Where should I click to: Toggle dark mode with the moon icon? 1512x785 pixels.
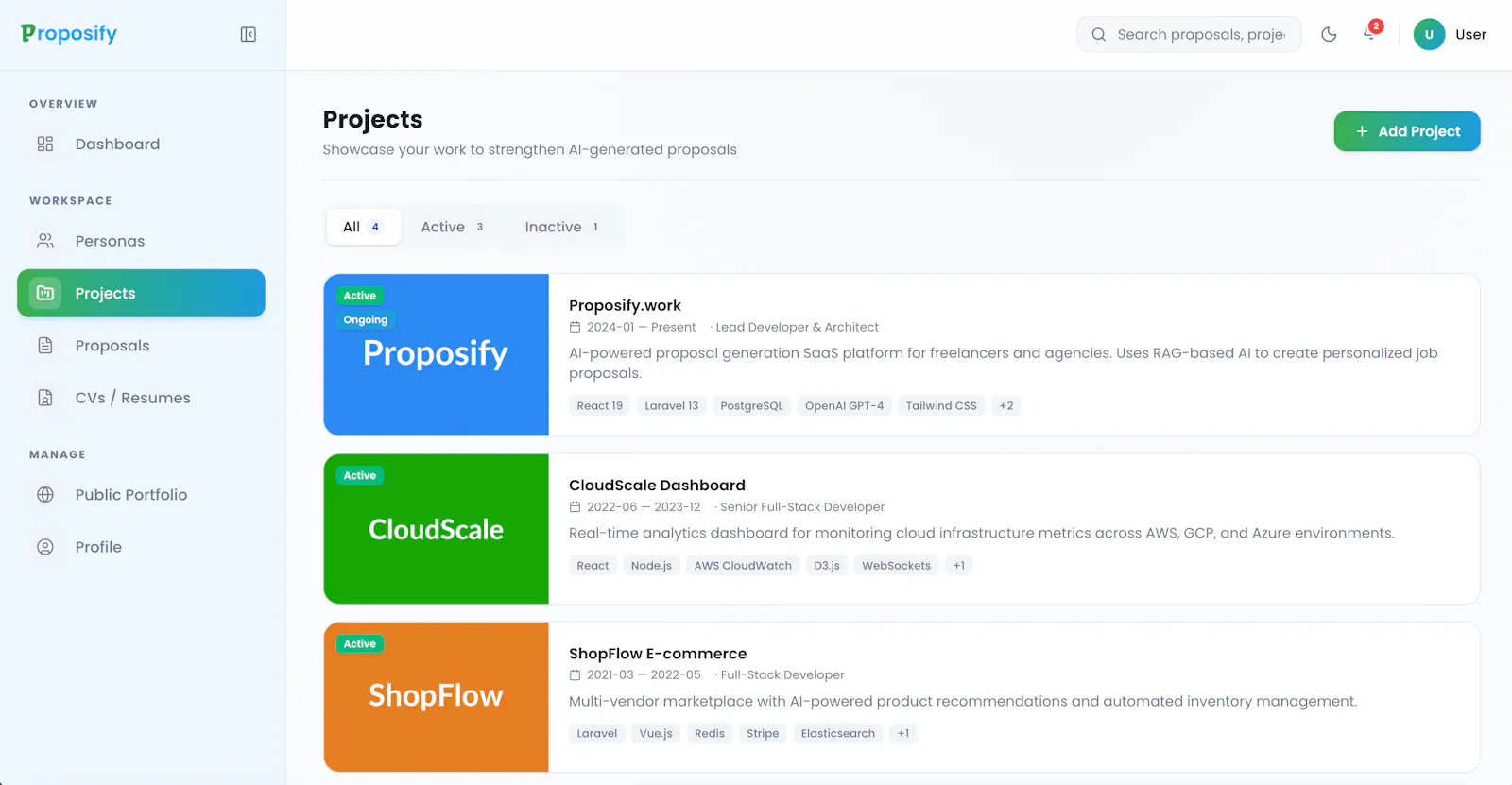[1329, 34]
